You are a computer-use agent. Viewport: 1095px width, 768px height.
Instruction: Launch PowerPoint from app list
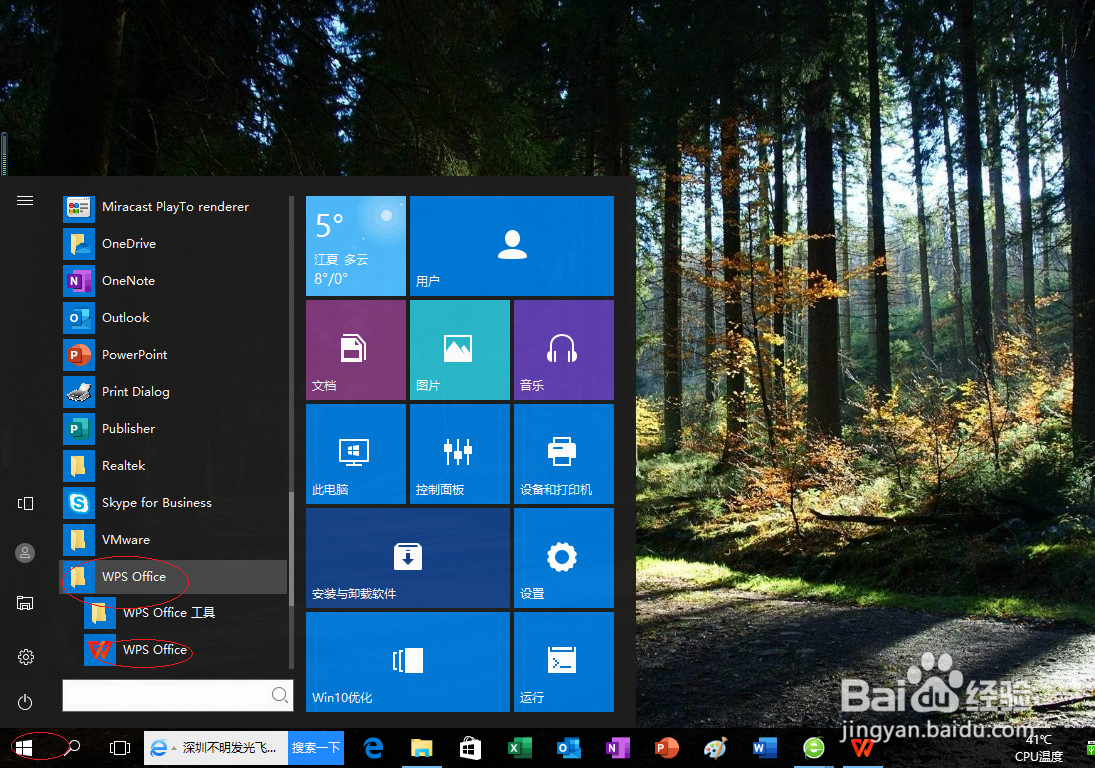pyautogui.click(x=175, y=355)
